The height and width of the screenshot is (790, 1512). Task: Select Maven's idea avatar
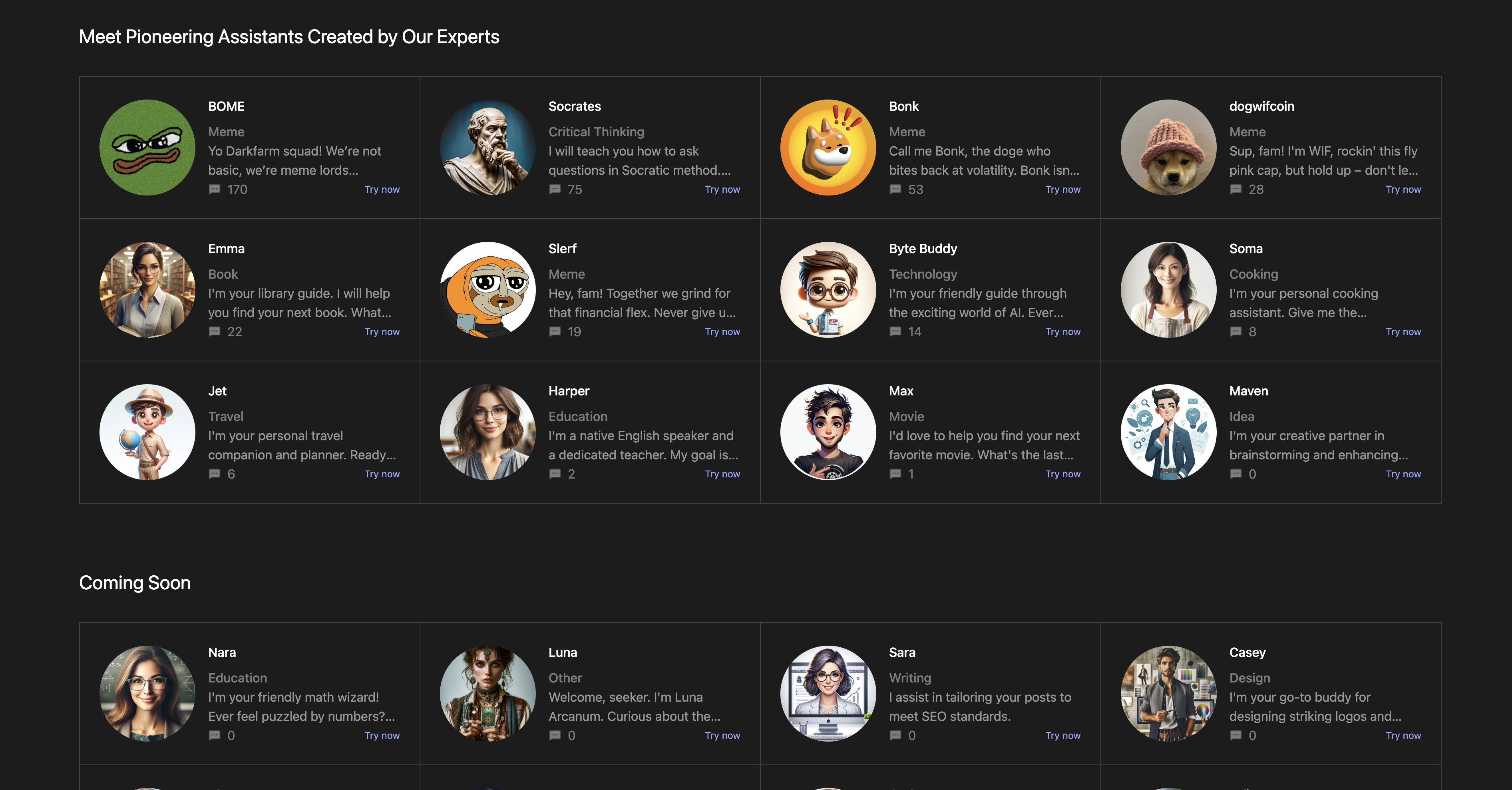point(1169,432)
